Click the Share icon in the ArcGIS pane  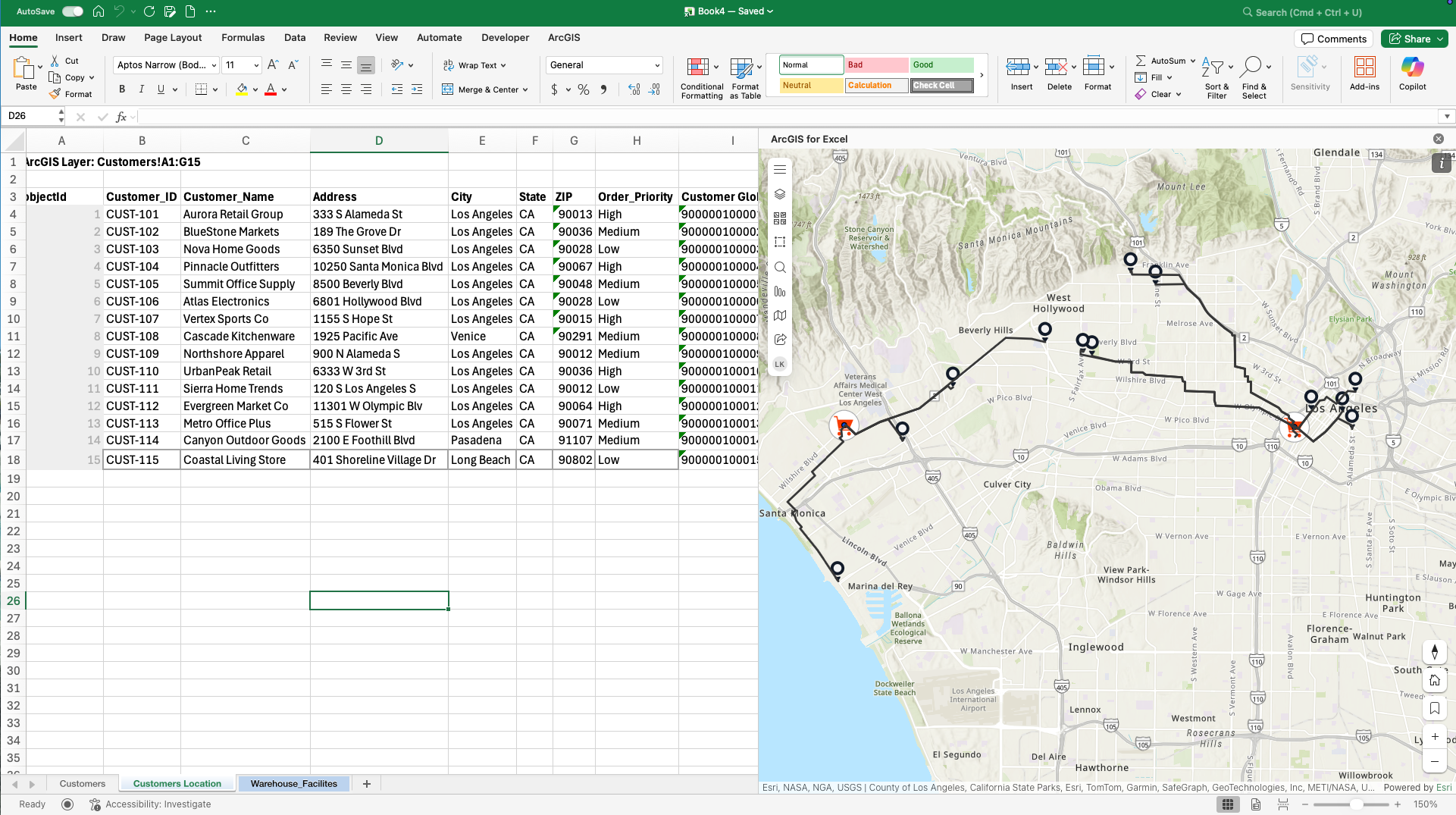point(780,340)
